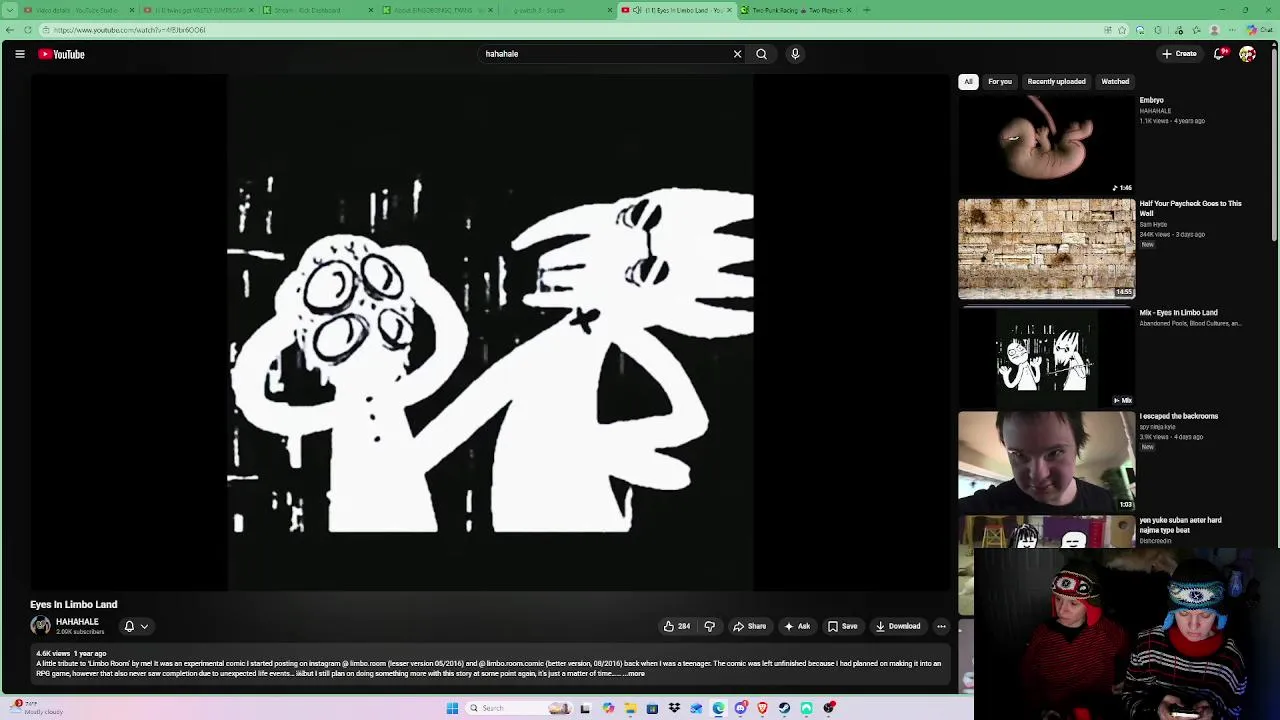Open the Half Your Paycheck wall thumbnail

tap(1047, 249)
